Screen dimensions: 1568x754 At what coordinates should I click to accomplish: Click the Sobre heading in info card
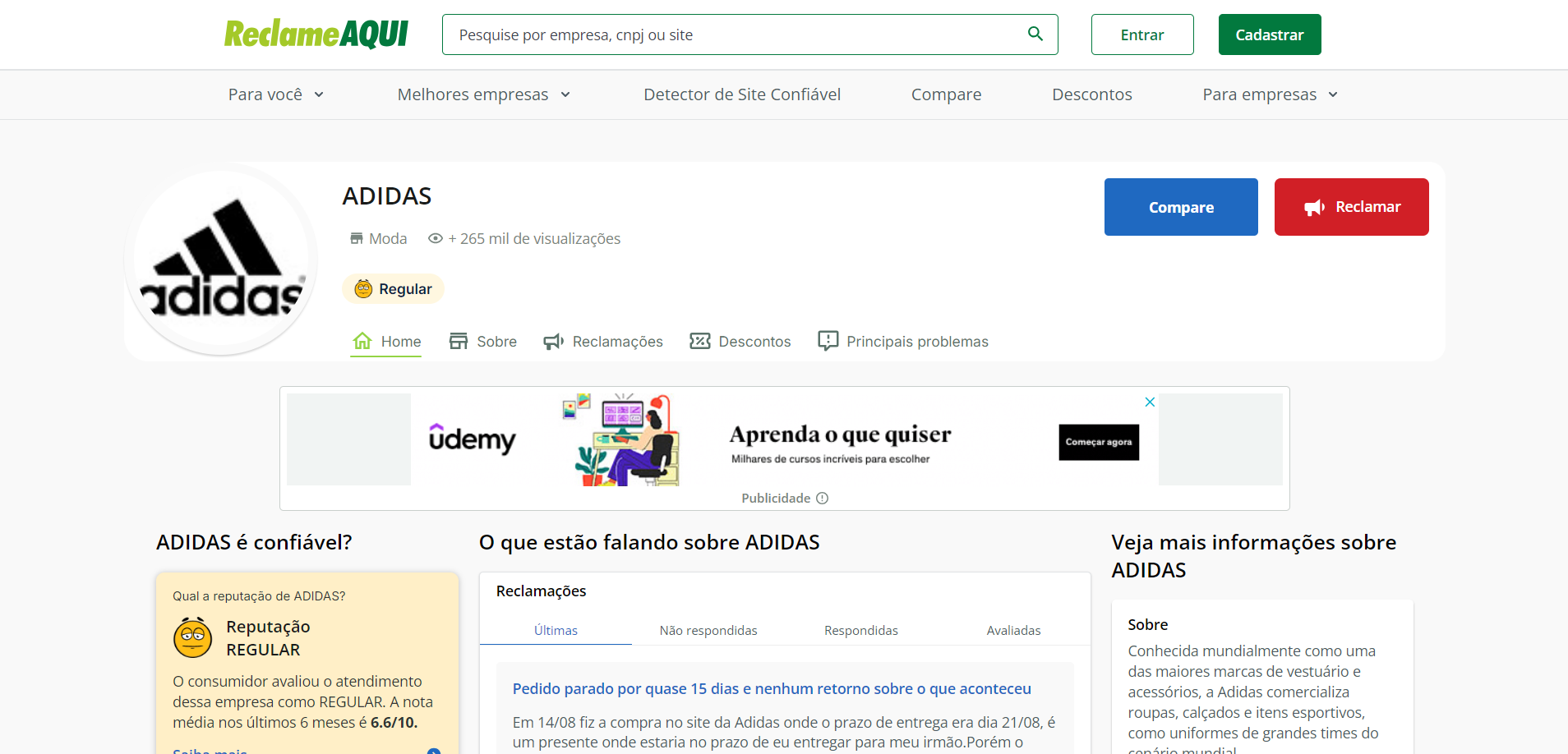(x=1148, y=624)
